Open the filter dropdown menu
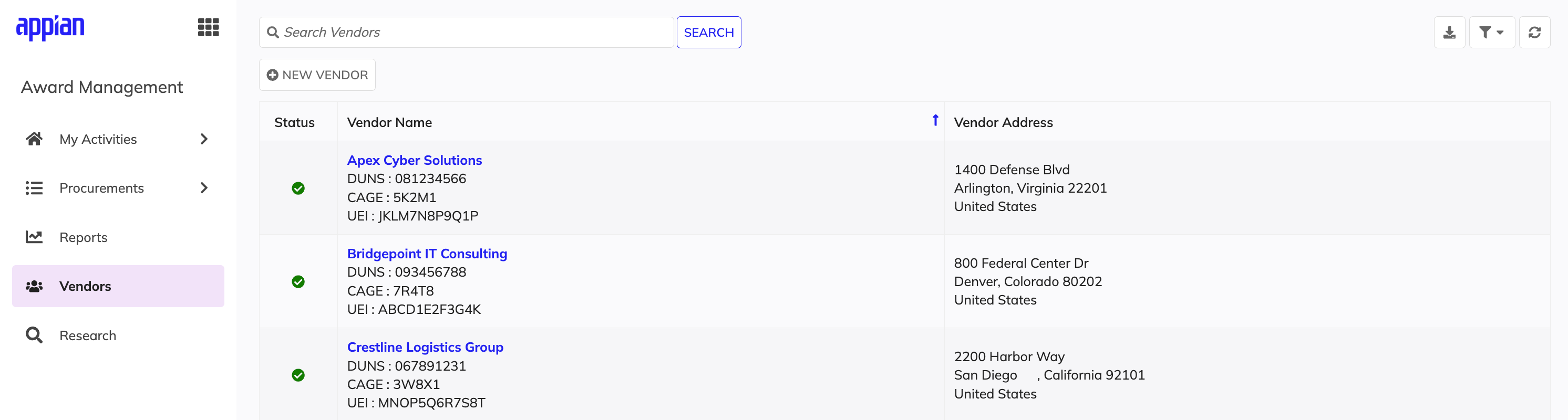1568x420 pixels. tap(1491, 32)
